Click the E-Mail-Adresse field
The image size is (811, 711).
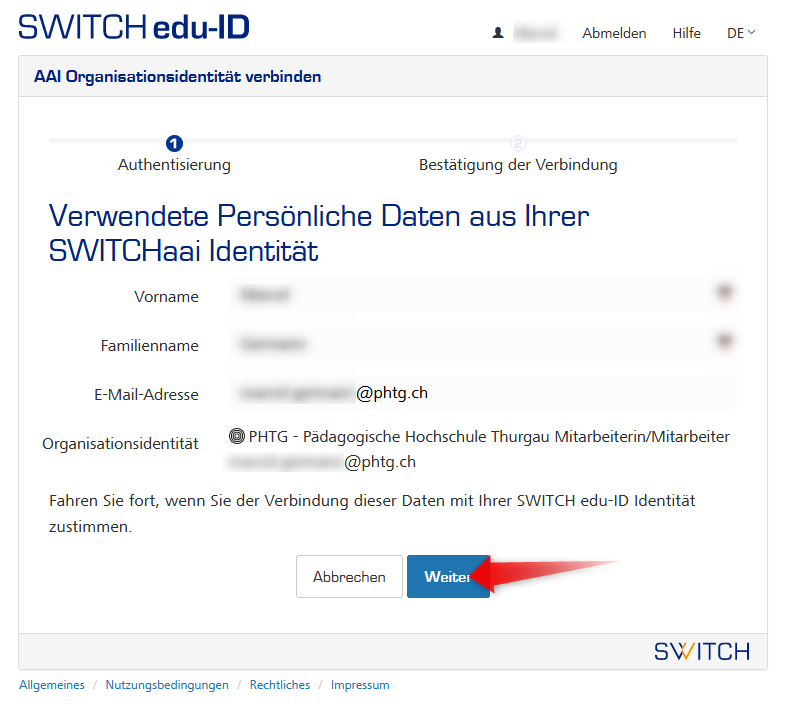pos(482,393)
